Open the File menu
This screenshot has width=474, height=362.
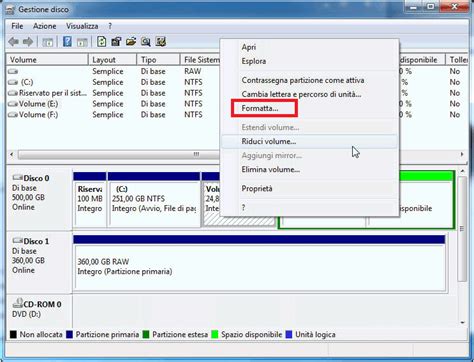pyautogui.click(x=17, y=26)
